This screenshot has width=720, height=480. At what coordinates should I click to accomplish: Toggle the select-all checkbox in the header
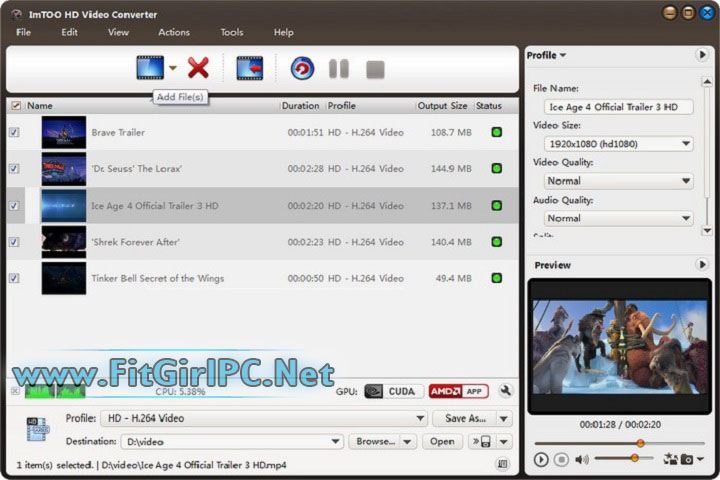point(15,105)
